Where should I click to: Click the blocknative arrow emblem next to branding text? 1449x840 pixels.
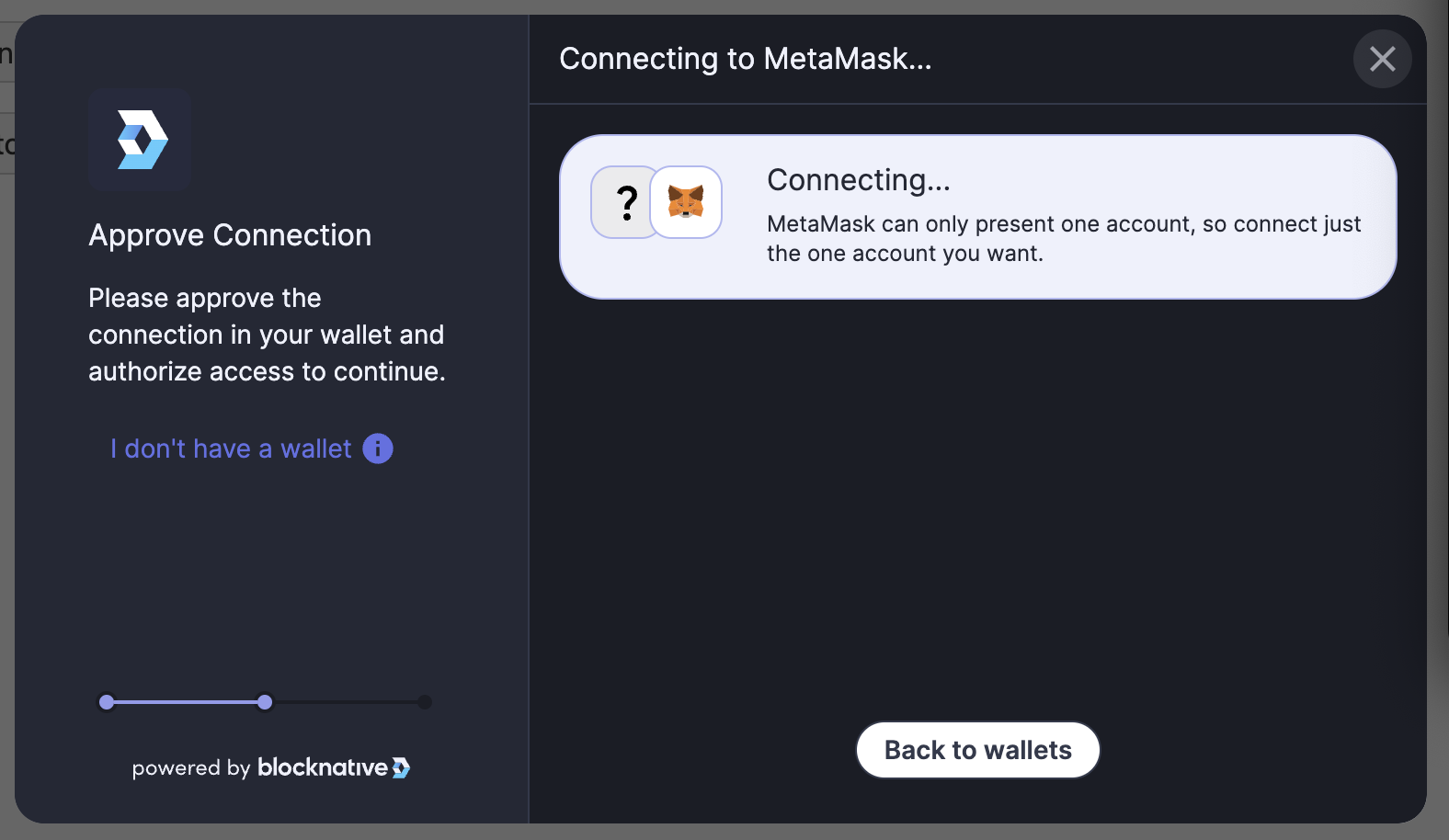pyautogui.click(x=401, y=767)
